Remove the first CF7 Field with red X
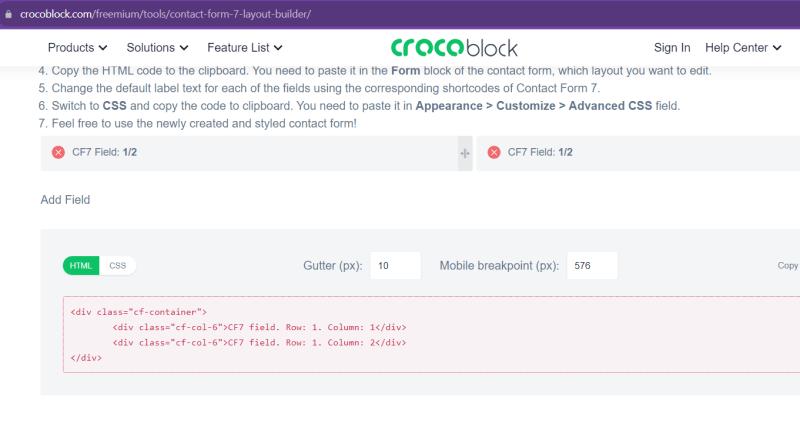 (x=58, y=153)
